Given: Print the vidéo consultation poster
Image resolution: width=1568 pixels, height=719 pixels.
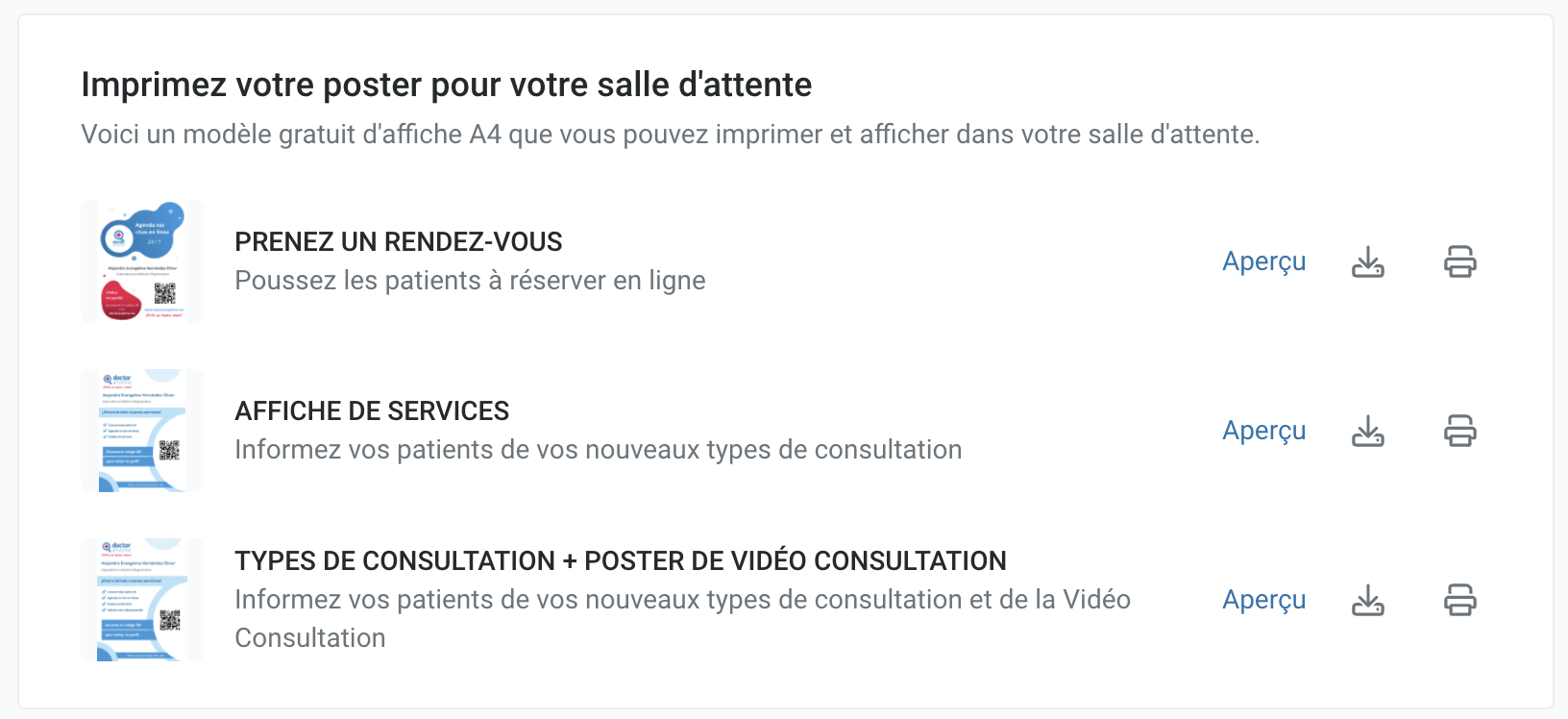Looking at the screenshot, I should pos(1460,600).
